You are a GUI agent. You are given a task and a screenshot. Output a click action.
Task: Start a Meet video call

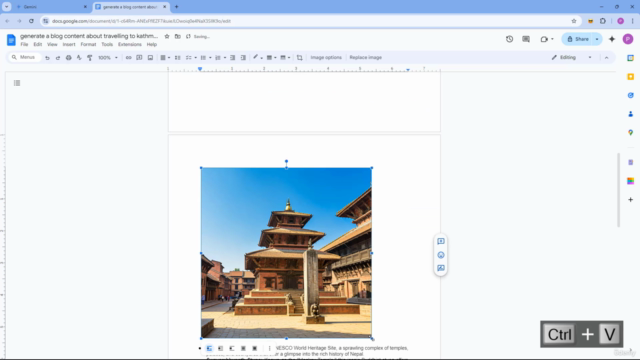tap(544, 39)
